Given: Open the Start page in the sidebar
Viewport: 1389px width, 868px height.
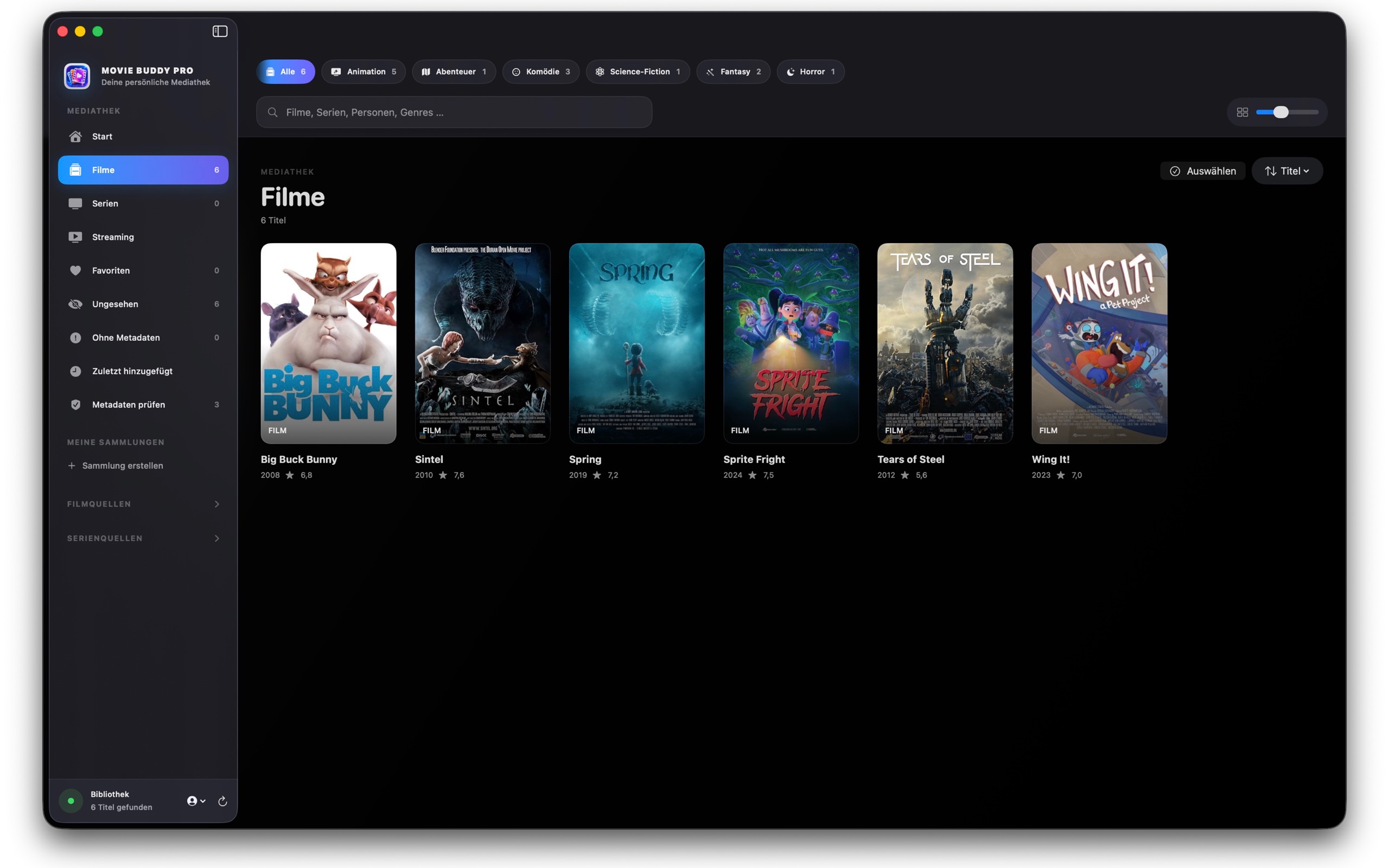Looking at the screenshot, I should pyautogui.click(x=143, y=137).
